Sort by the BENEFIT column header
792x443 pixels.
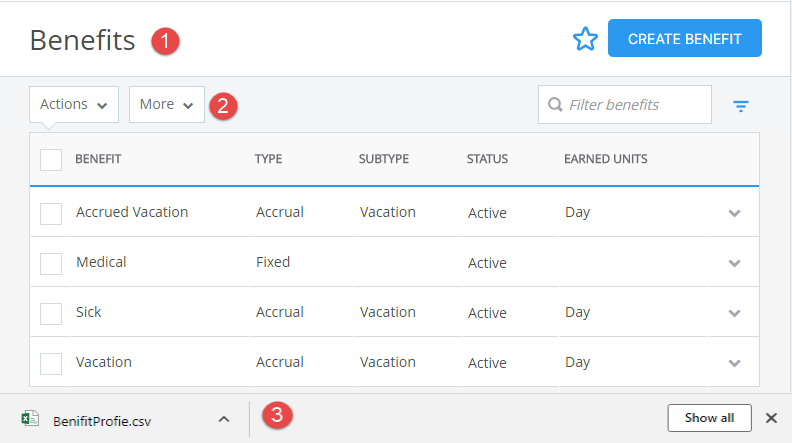[x=98, y=159]
